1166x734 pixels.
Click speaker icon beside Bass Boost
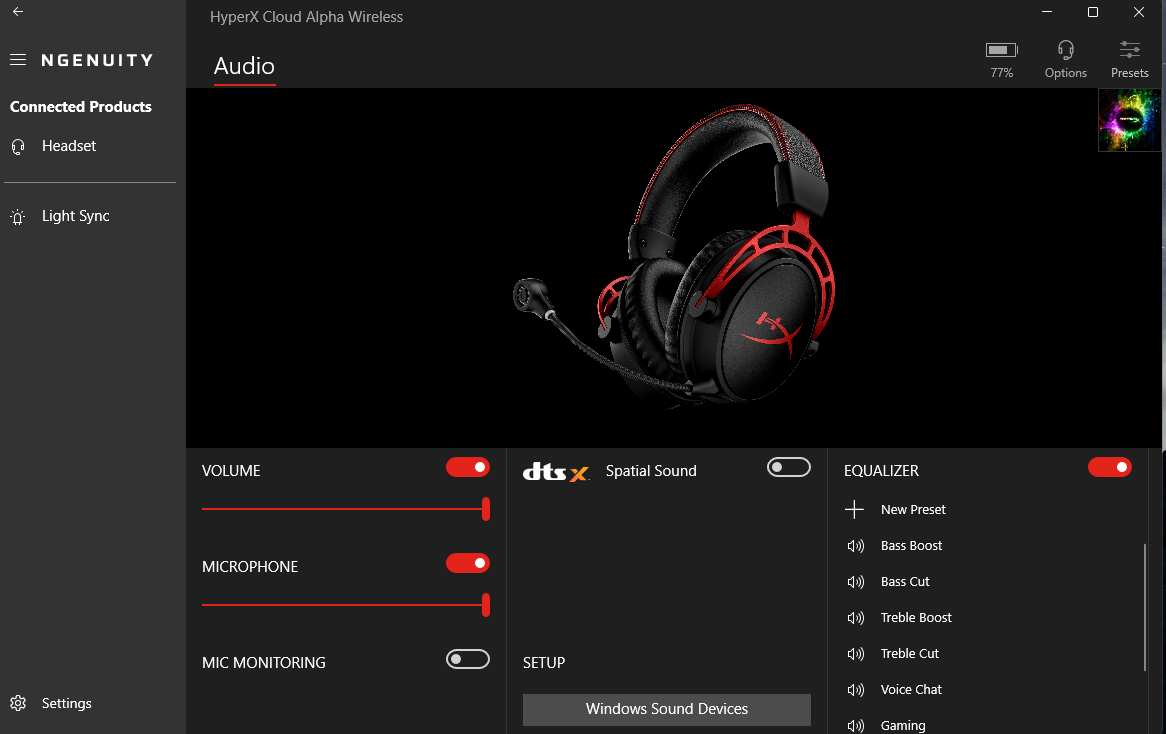(x=855, y=546)
